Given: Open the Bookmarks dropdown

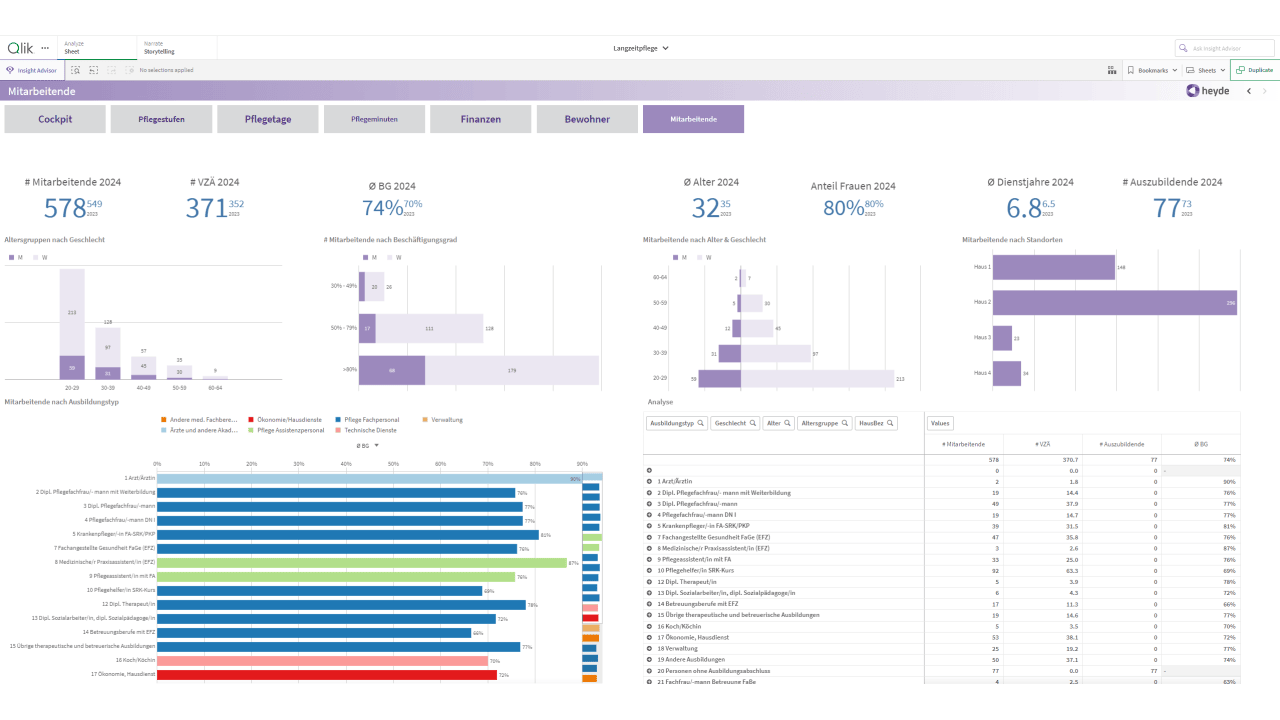Looking at the screenshot, I should pos(1151,70).
